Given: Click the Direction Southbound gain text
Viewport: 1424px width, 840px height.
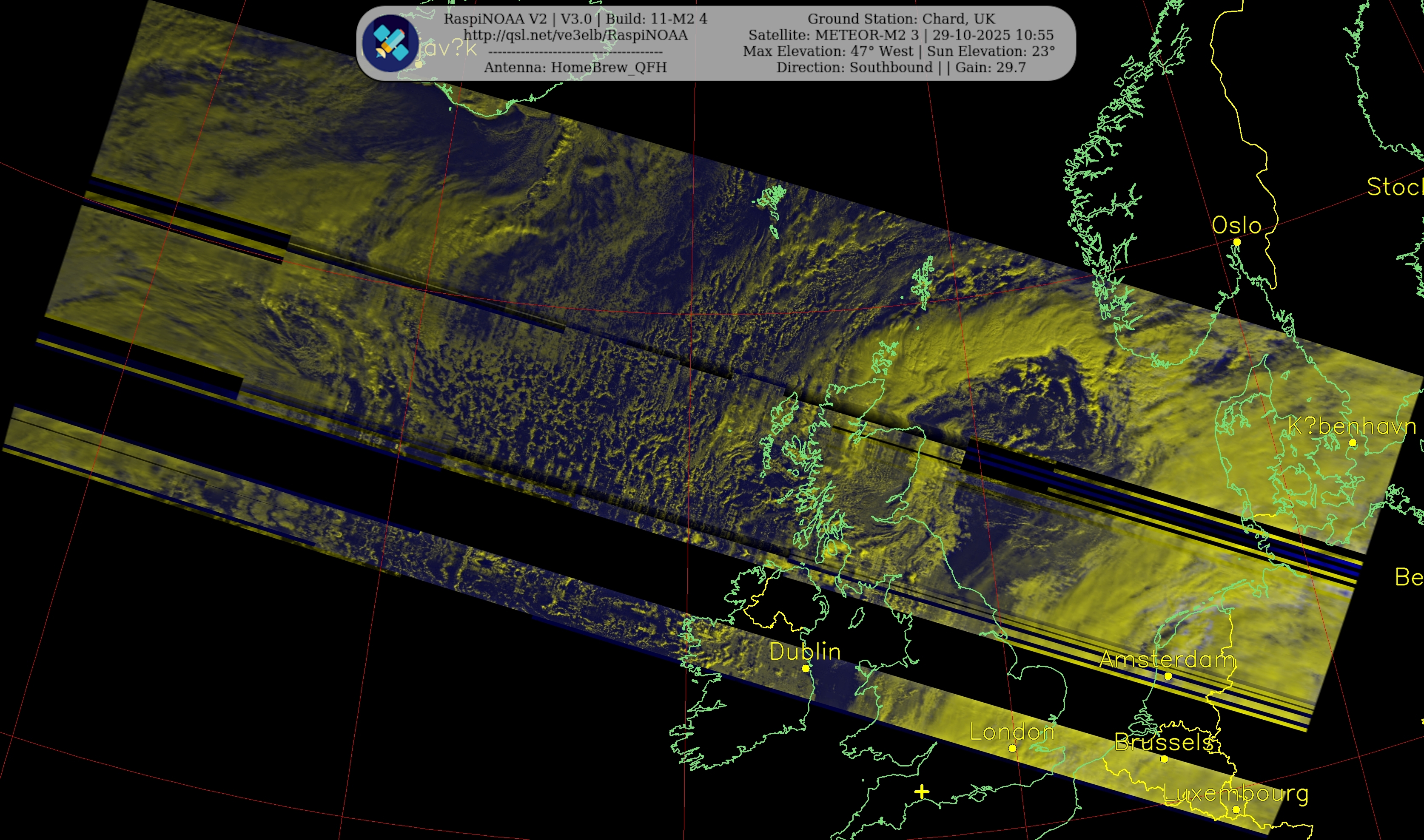Looking at the screenshot, I should (x=901, y=67).
